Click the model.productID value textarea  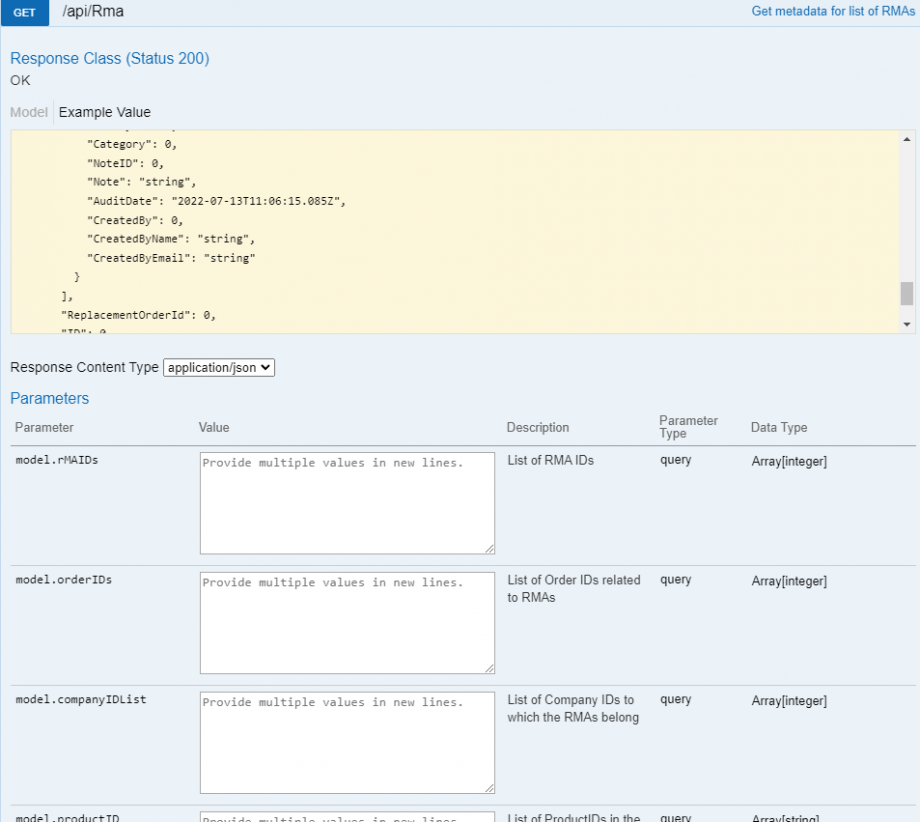[347, 817]
